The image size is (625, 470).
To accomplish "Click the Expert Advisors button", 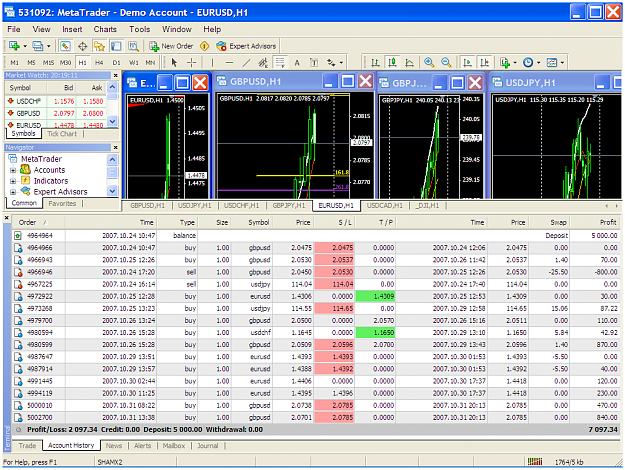I will (246, 46).
